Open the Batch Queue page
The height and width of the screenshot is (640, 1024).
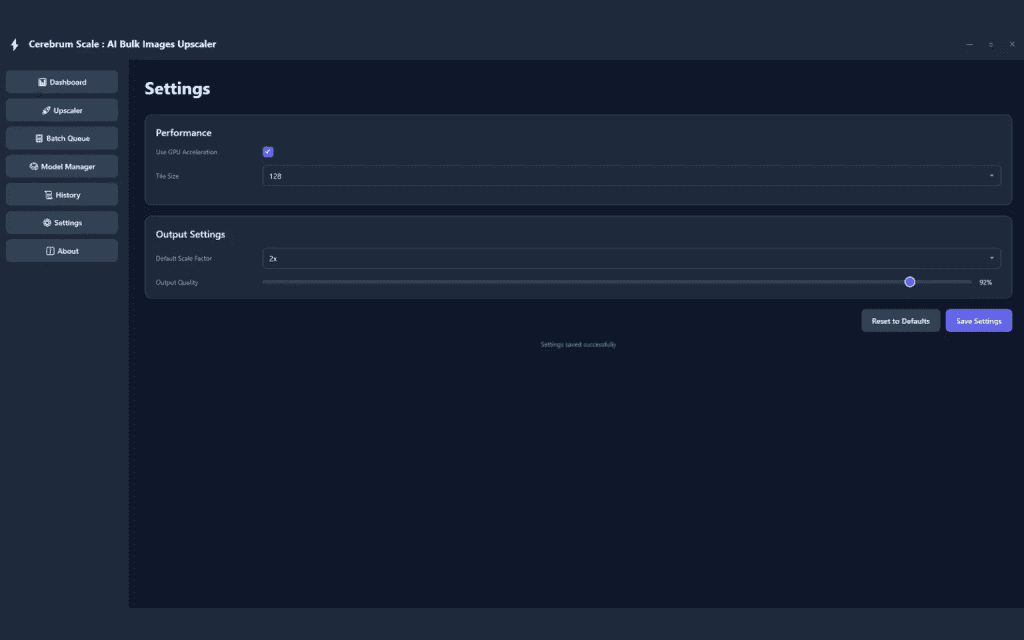coord(62,138)
